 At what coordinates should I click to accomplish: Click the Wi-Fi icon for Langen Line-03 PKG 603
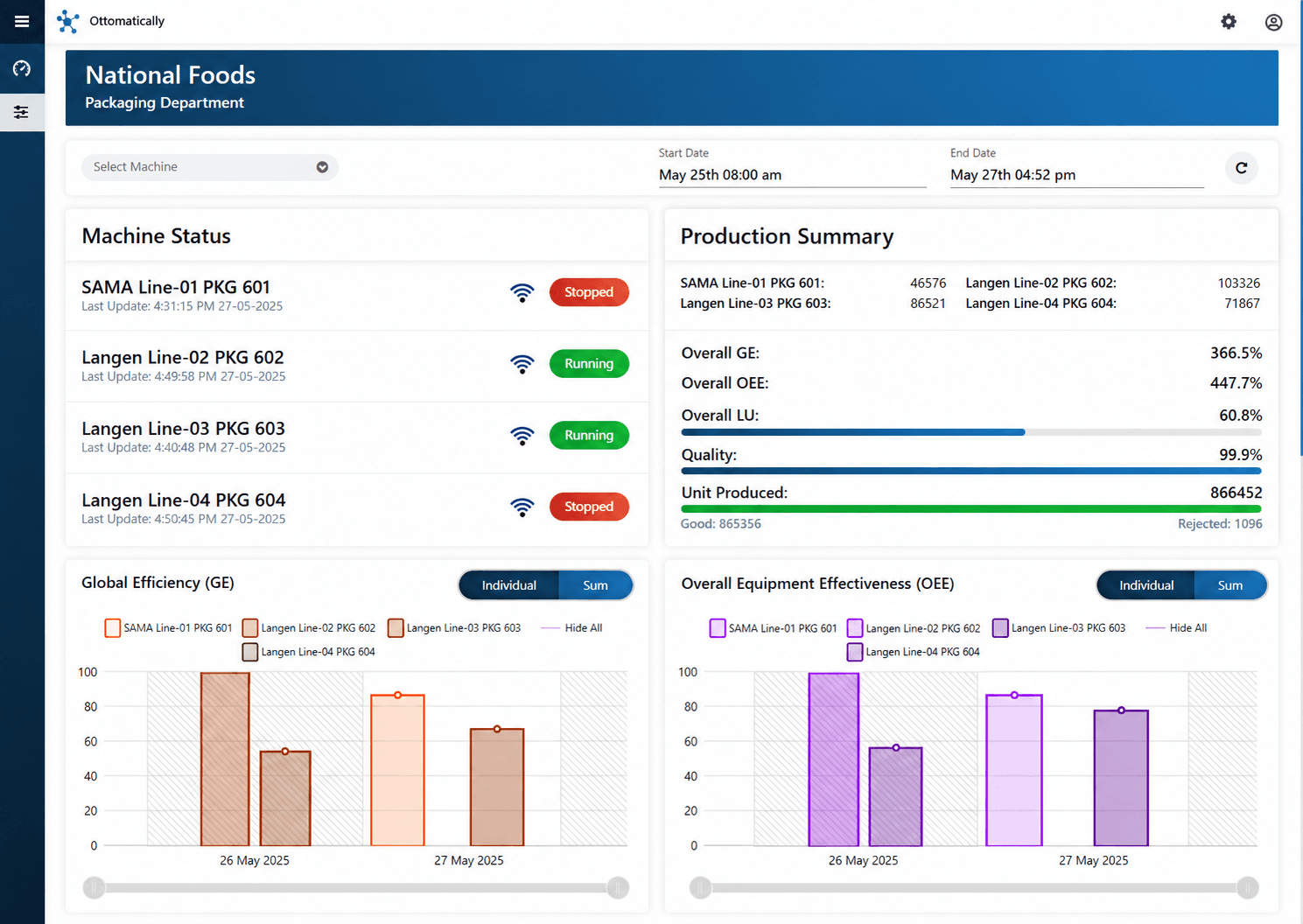pyautogui.click(x=522, y=436)
